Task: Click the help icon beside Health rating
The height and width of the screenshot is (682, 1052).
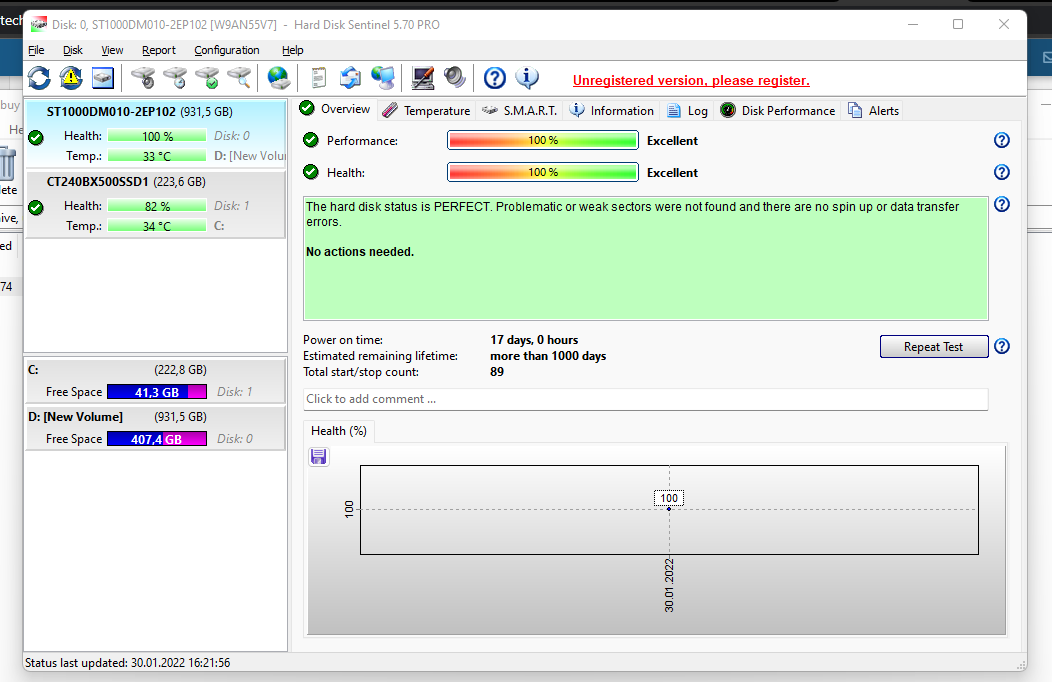Action: click(x=1002, y=172)
